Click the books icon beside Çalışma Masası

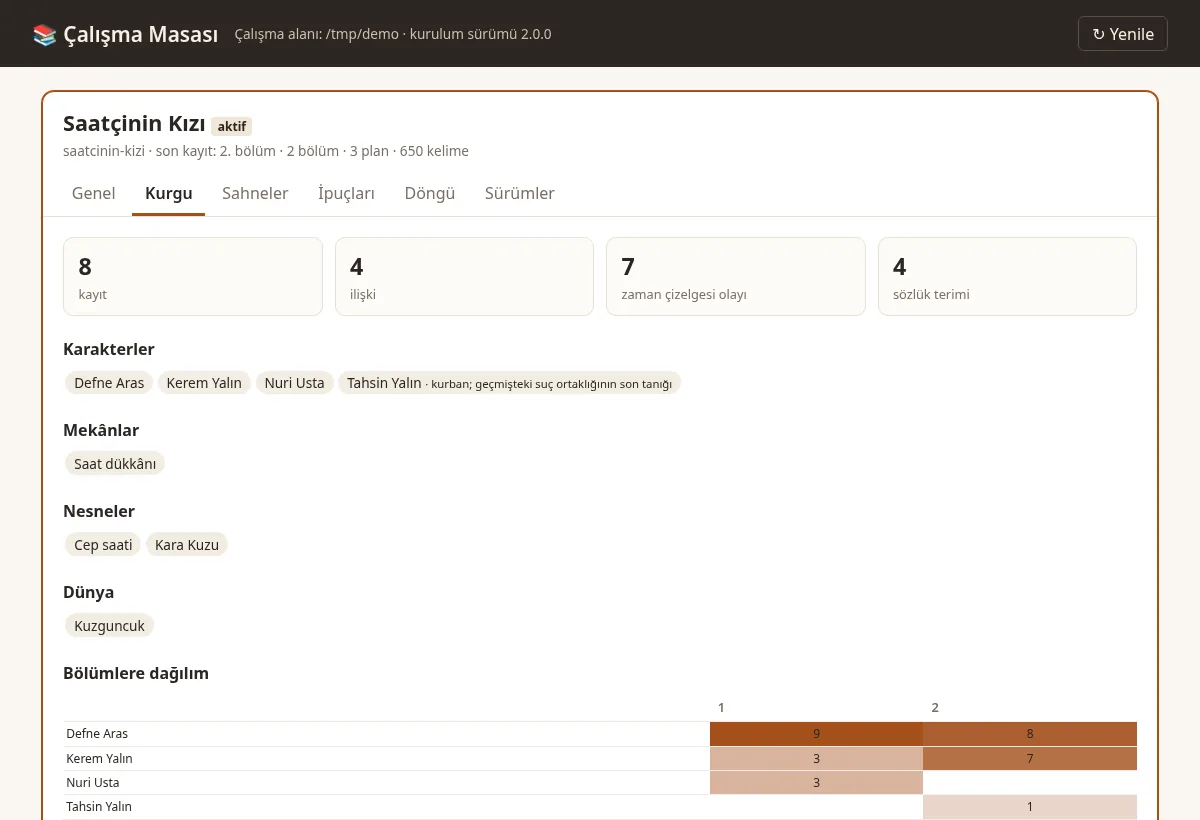pos(45,34)
